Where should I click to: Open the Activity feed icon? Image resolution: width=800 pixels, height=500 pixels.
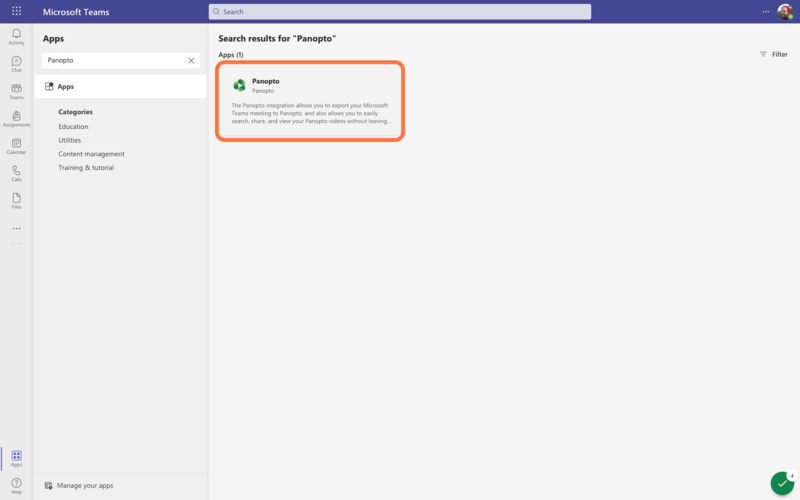(x=16, y=36)
